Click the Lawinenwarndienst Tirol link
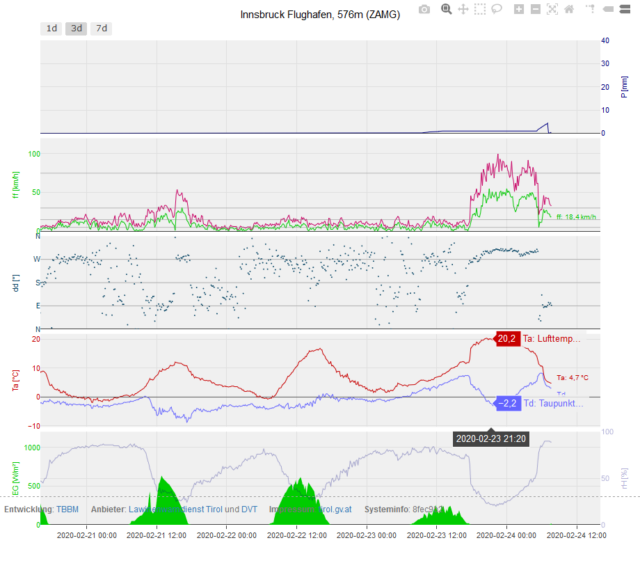Screen dimensions: 640x561 pyautogui.click(x=175, y=509)
